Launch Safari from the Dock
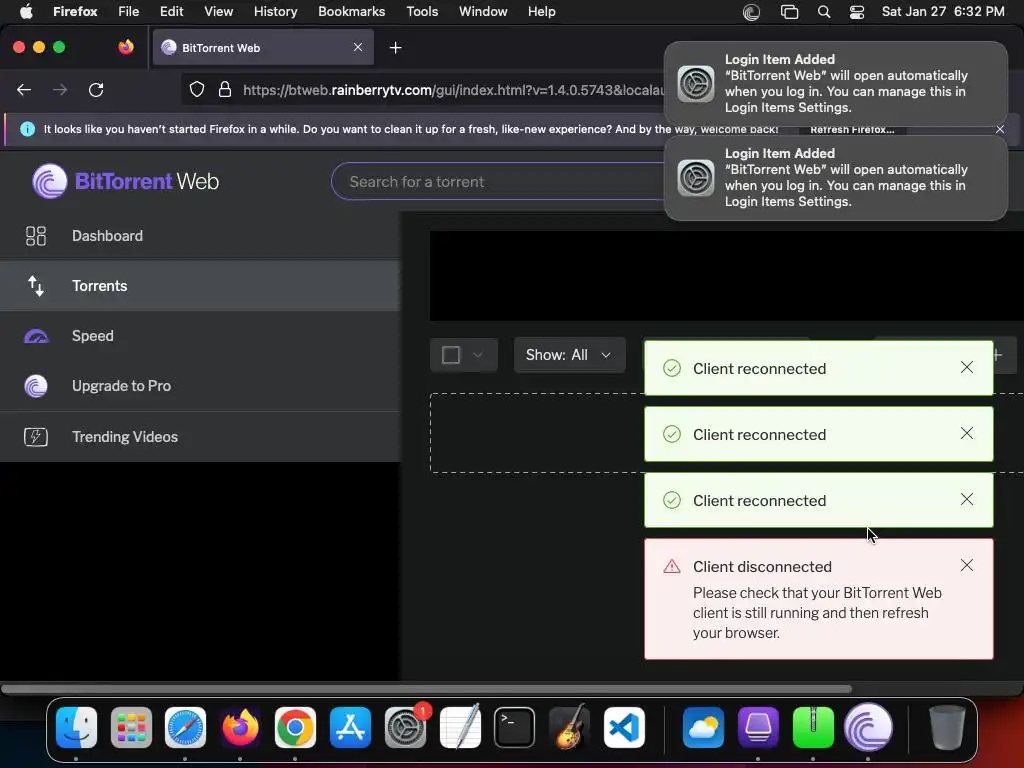 point(185,728)
